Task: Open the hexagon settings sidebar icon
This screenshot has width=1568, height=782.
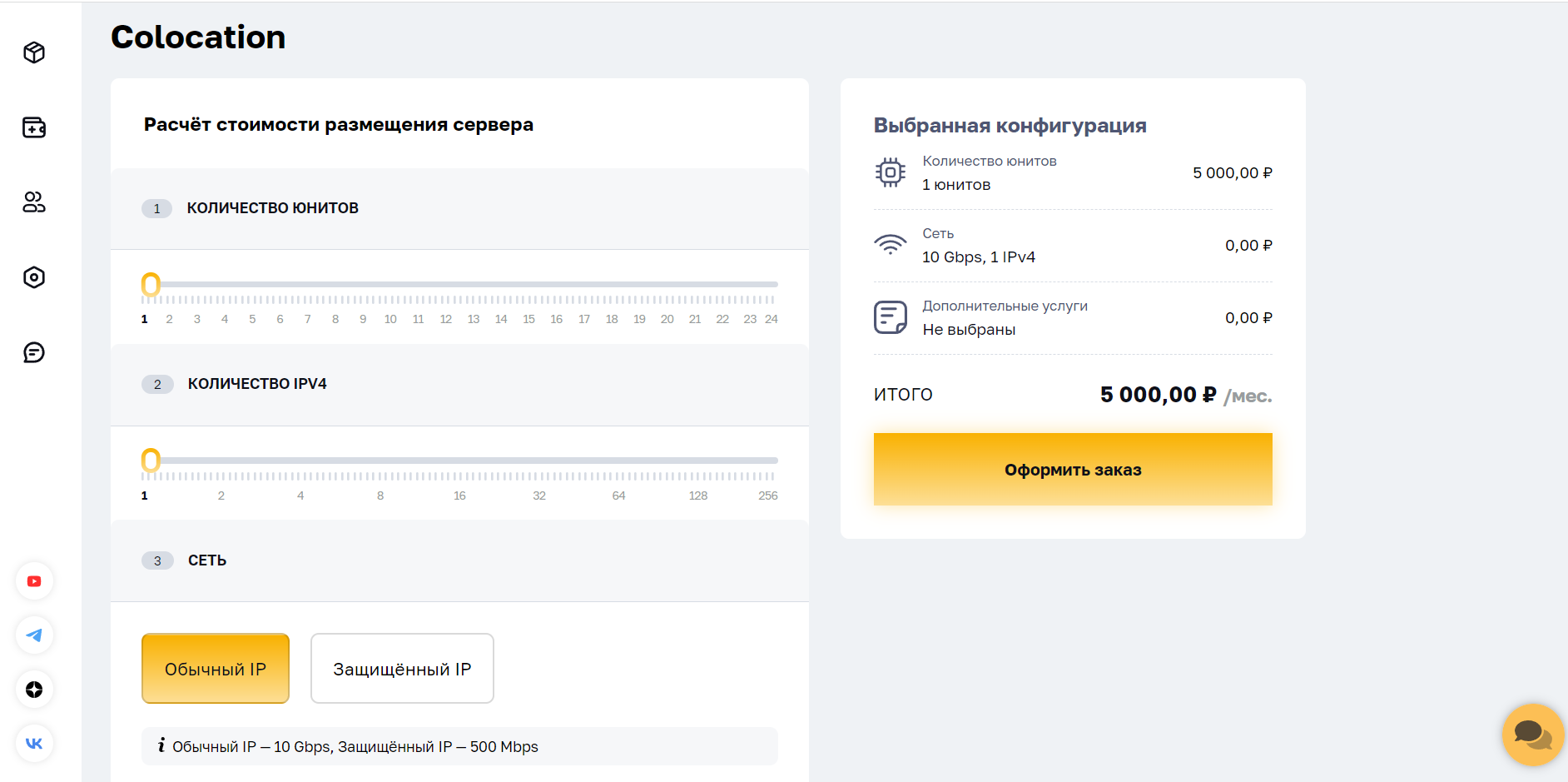Action: tap(34, 277)
